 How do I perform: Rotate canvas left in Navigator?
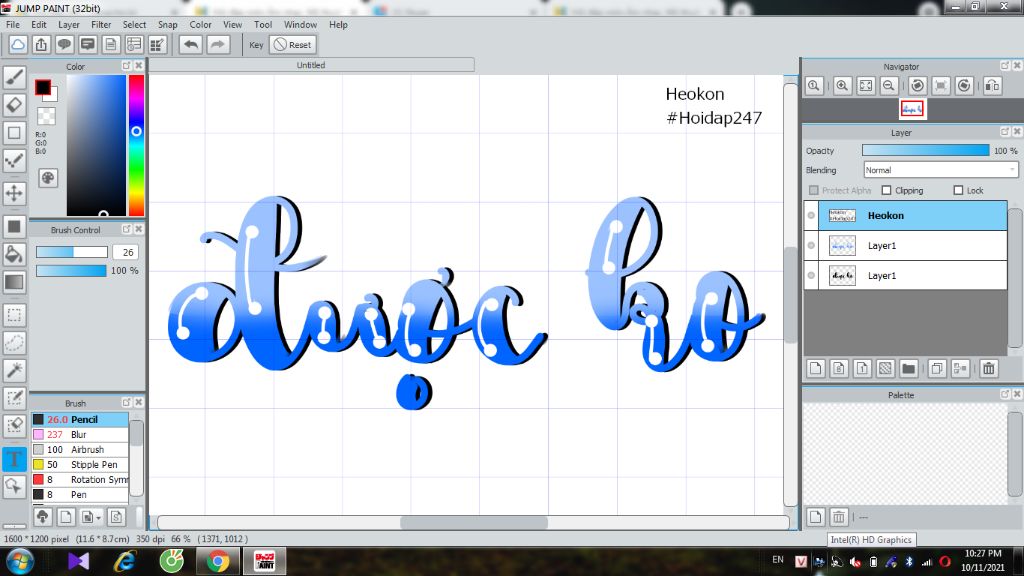click(x=918, y=86)
